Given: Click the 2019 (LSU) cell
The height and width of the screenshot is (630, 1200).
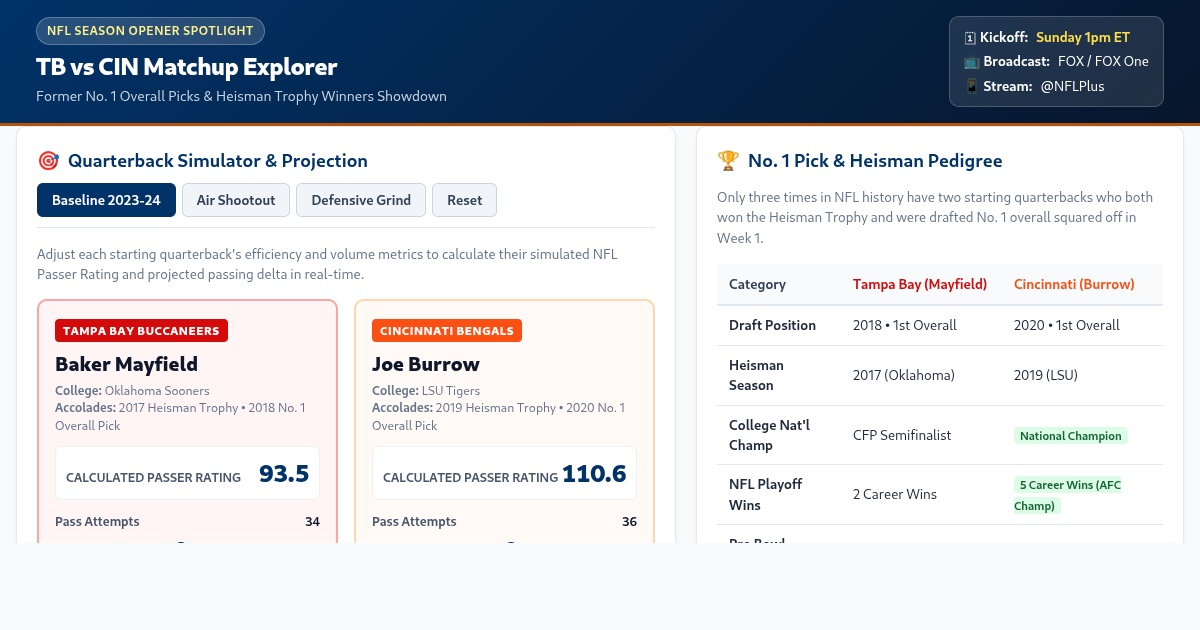Looking at the screenshot, I should pos(1046,375).
